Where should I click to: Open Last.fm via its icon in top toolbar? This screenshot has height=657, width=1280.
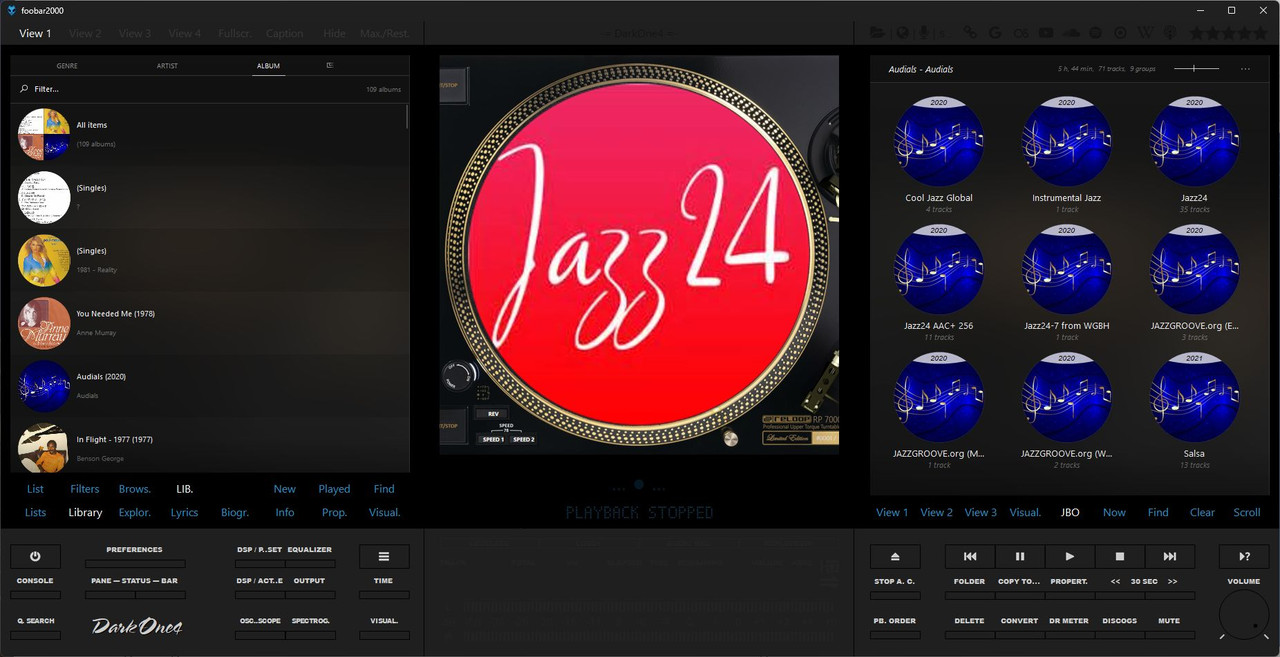coord(1021,33)
